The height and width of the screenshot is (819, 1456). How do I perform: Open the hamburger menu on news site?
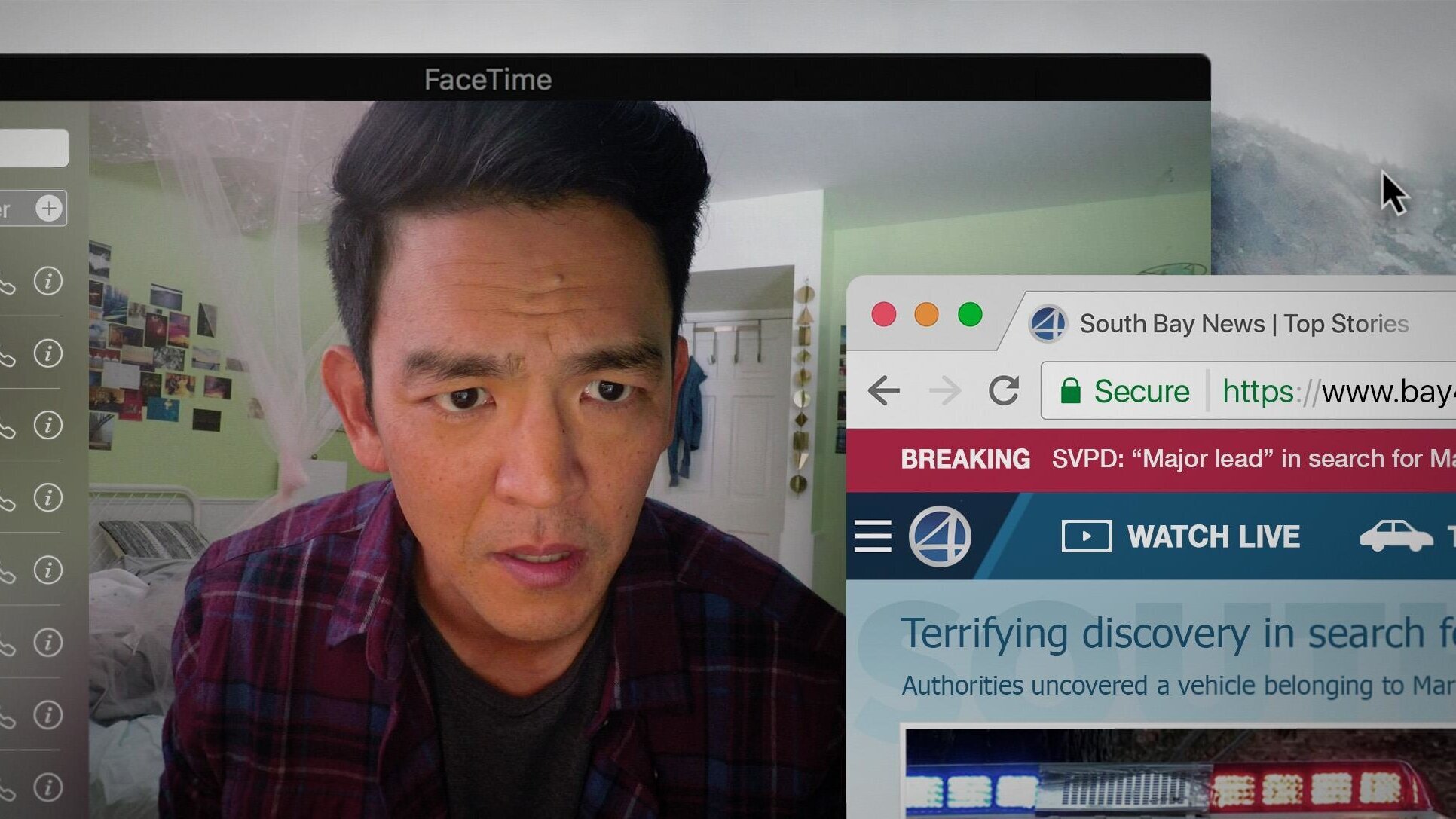pos(873,536)
